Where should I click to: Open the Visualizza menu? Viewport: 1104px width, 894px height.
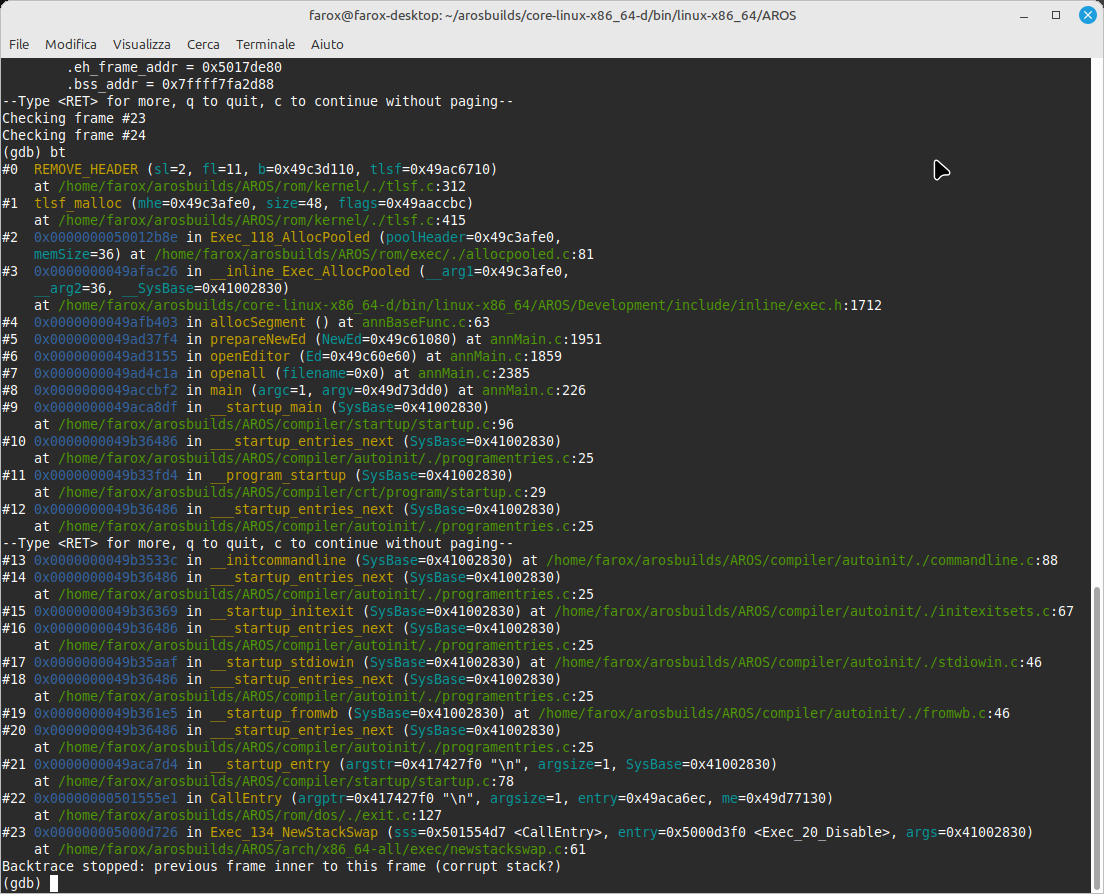click(x=141, y=44)
